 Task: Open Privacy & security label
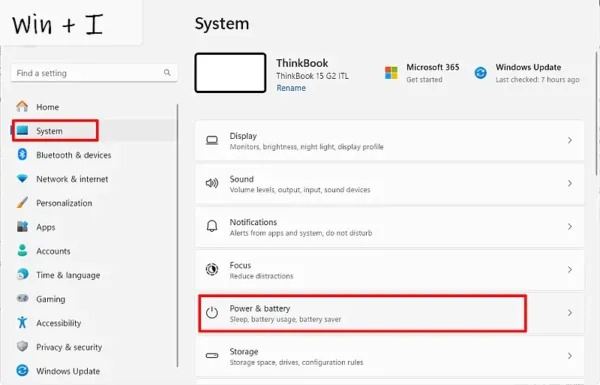pyautogui.click(x=69, y=347)
